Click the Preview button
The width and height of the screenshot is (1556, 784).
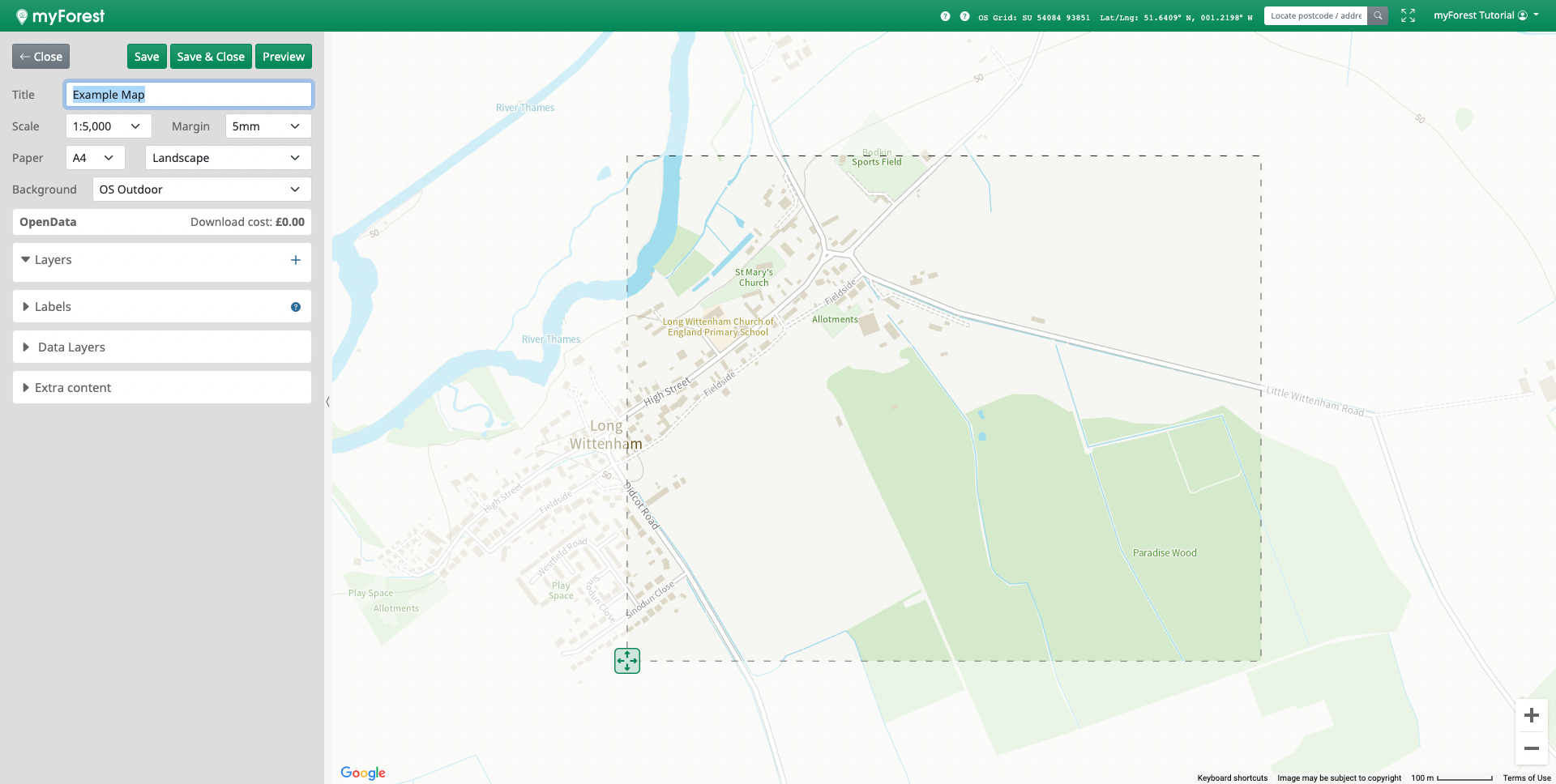tap(283, 57)
